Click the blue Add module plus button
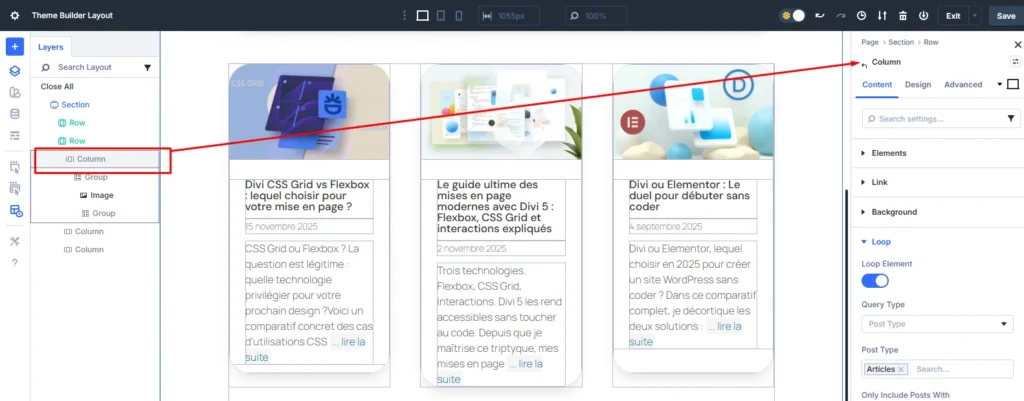This screenshot has height=401, width=1024. point(15,47)
